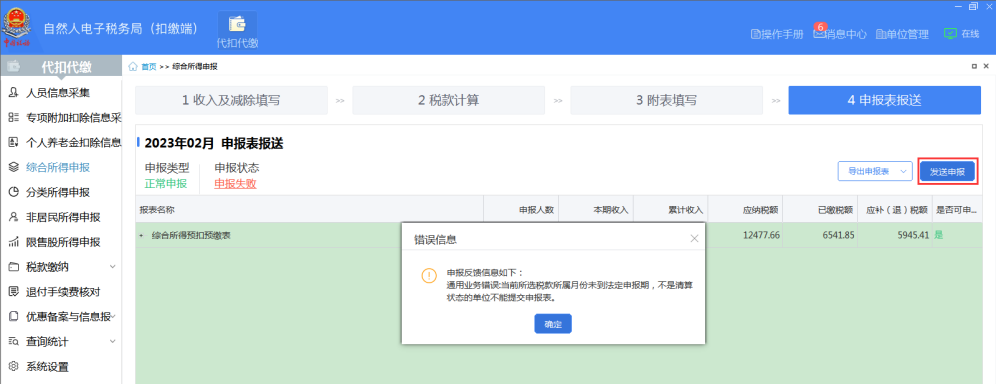Click 应纳税额 column header
This screenshot has height=384, width=996.
(745, 209)
